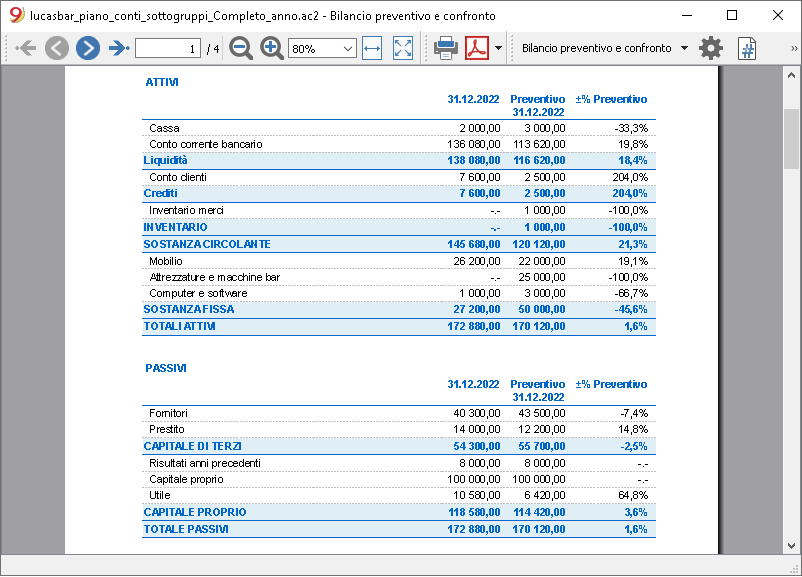802x577 pixels.
Task: Click the page numbering hash icon
Action: [x=747, y=49]
